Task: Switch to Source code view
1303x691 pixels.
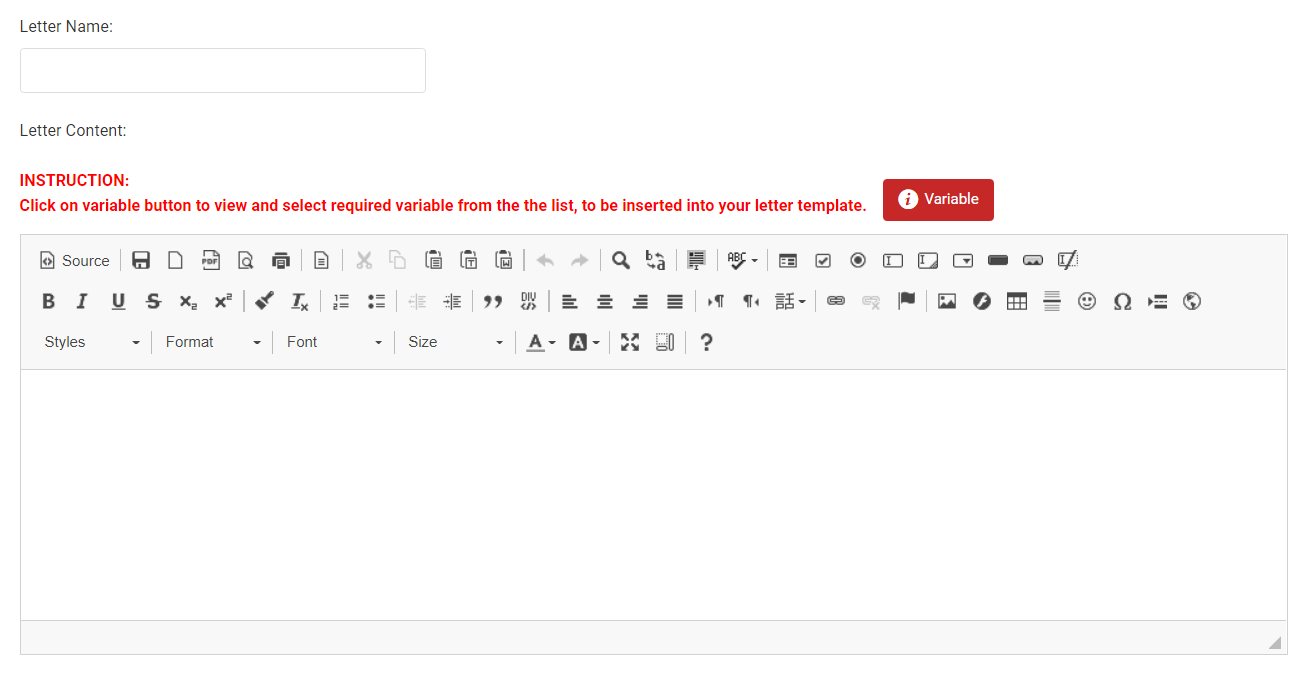Action: tap(75, 260)
